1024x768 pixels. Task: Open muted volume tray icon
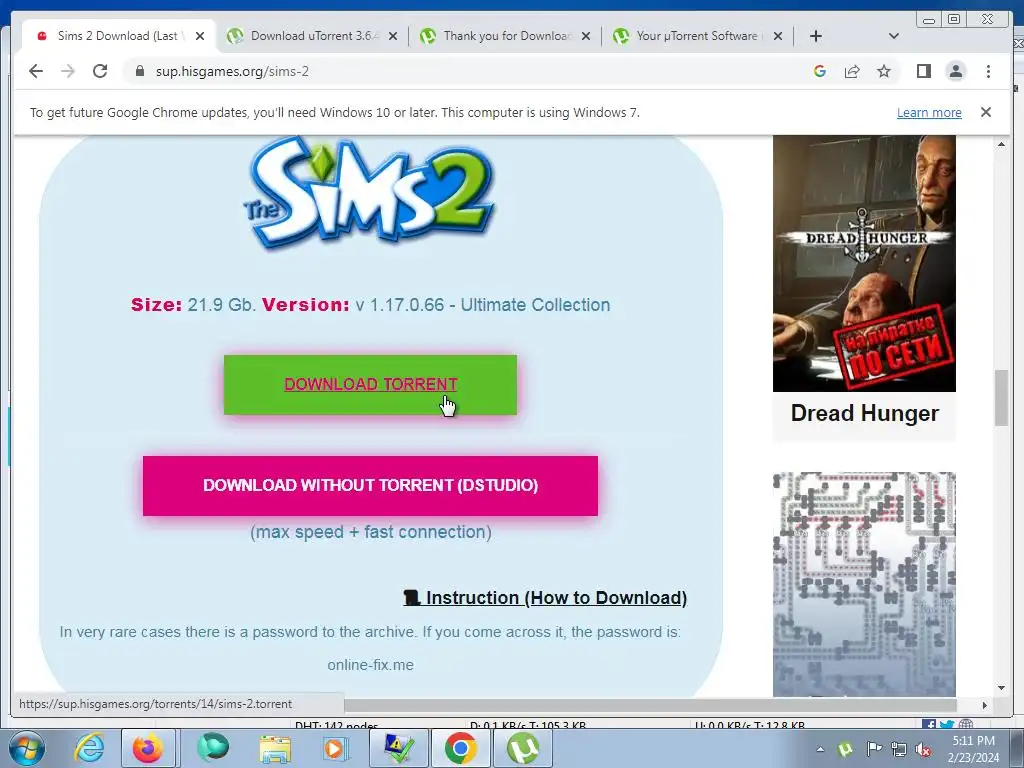[x=923, y=749]
